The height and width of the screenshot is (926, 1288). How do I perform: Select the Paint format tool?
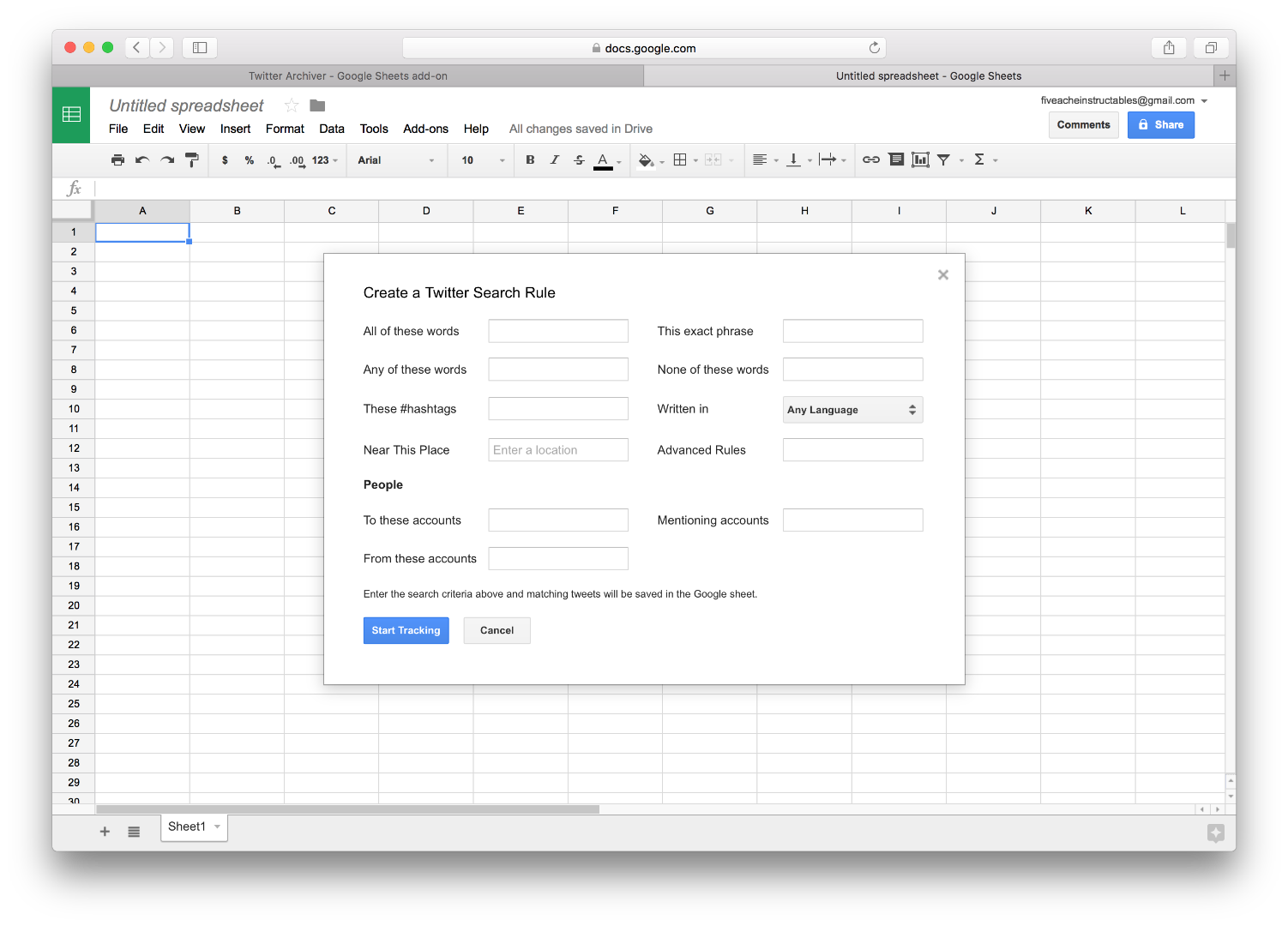click(192, 159)
